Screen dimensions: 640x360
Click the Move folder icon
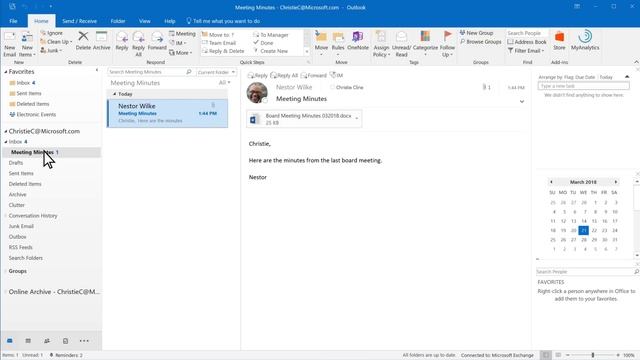(321, 37)
